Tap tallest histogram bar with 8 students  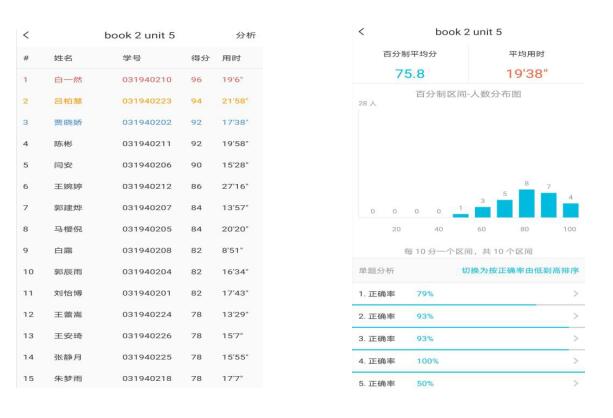[526, 203]
